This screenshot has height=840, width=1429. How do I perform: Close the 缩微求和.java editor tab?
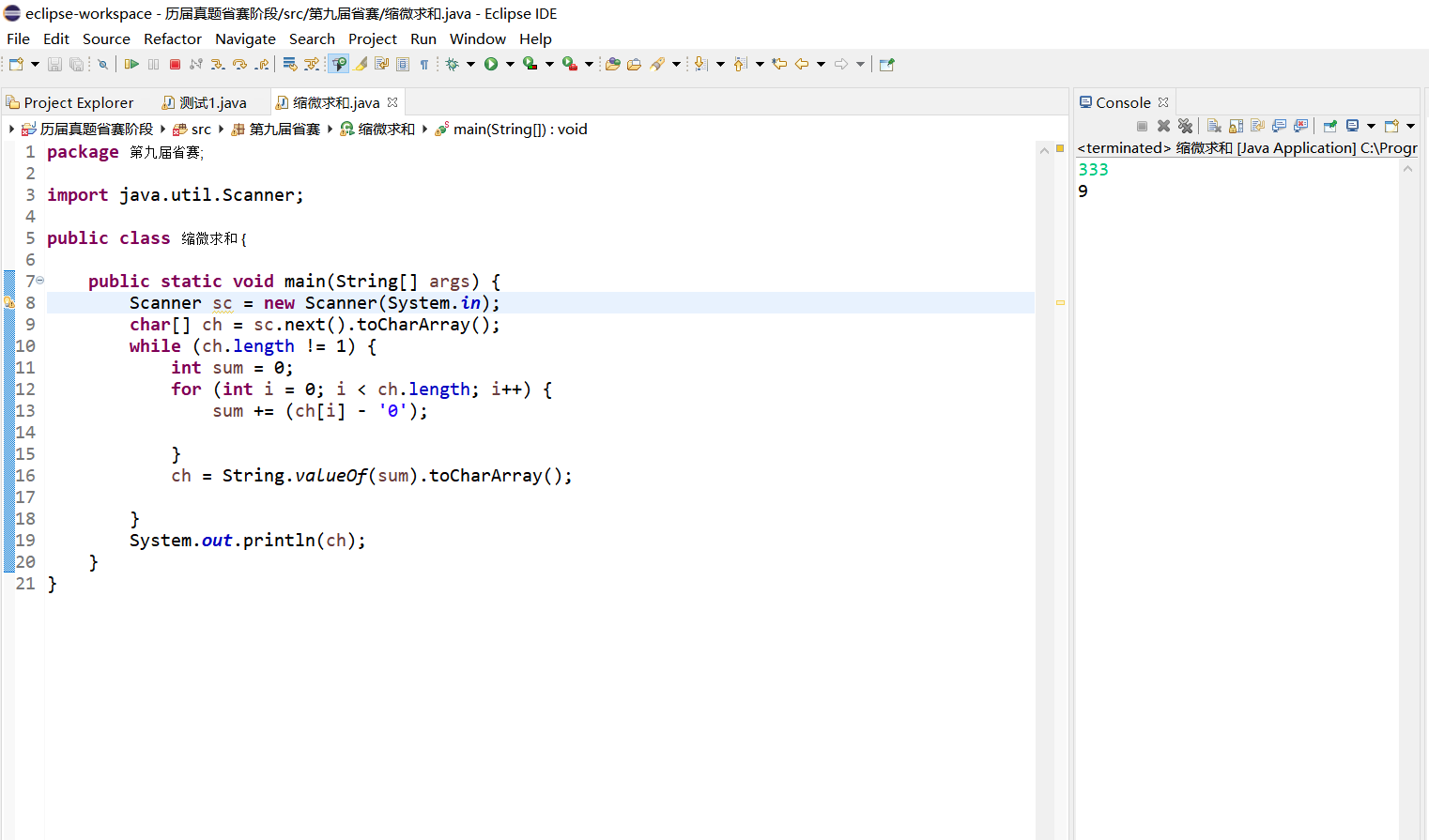coord(392,102)
